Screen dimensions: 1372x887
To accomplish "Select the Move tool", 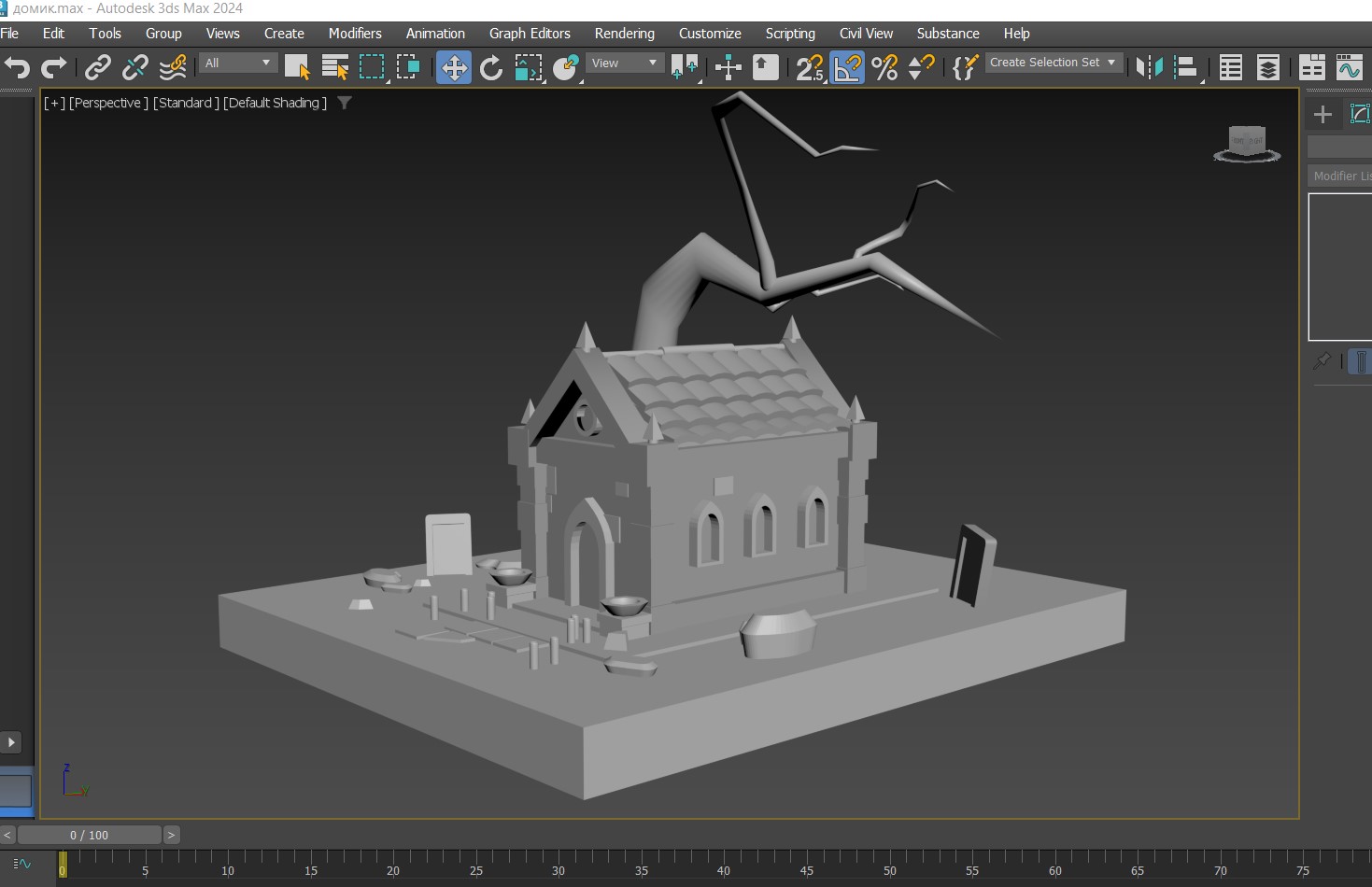I will pos(454,67).
